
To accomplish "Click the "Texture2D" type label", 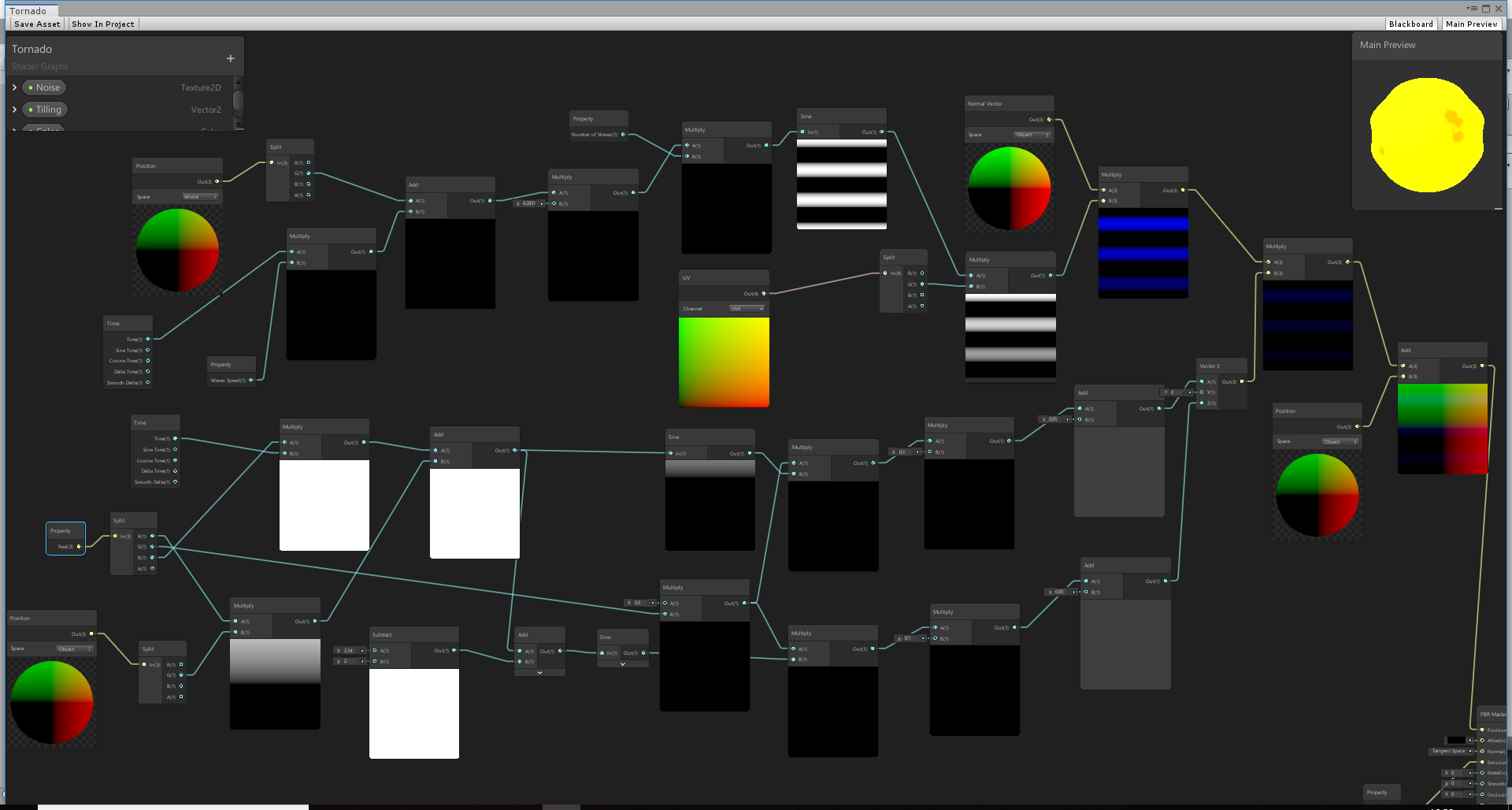I will pyautogui.click(x=201, y=87).
